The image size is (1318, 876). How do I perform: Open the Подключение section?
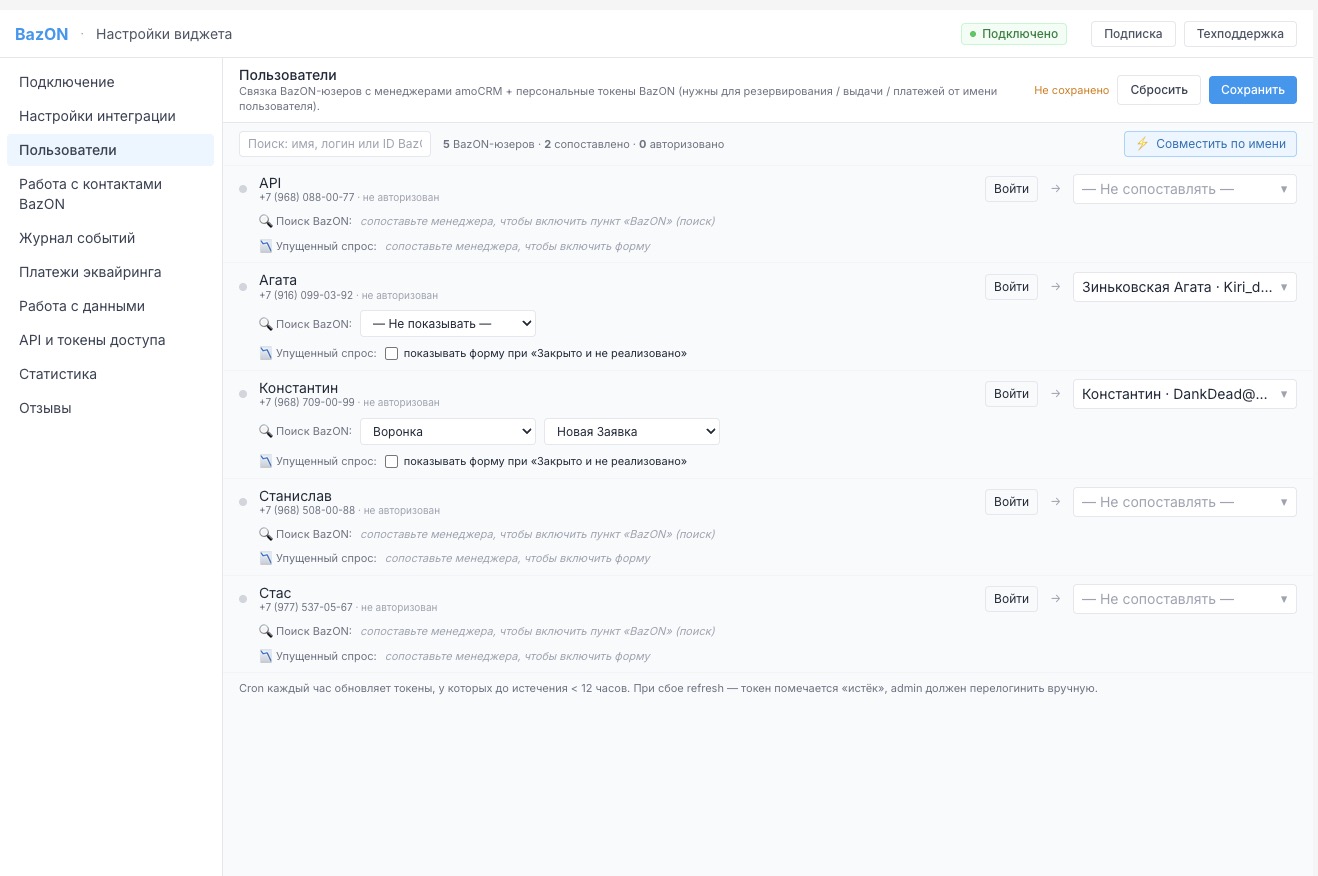click(110, 82)
